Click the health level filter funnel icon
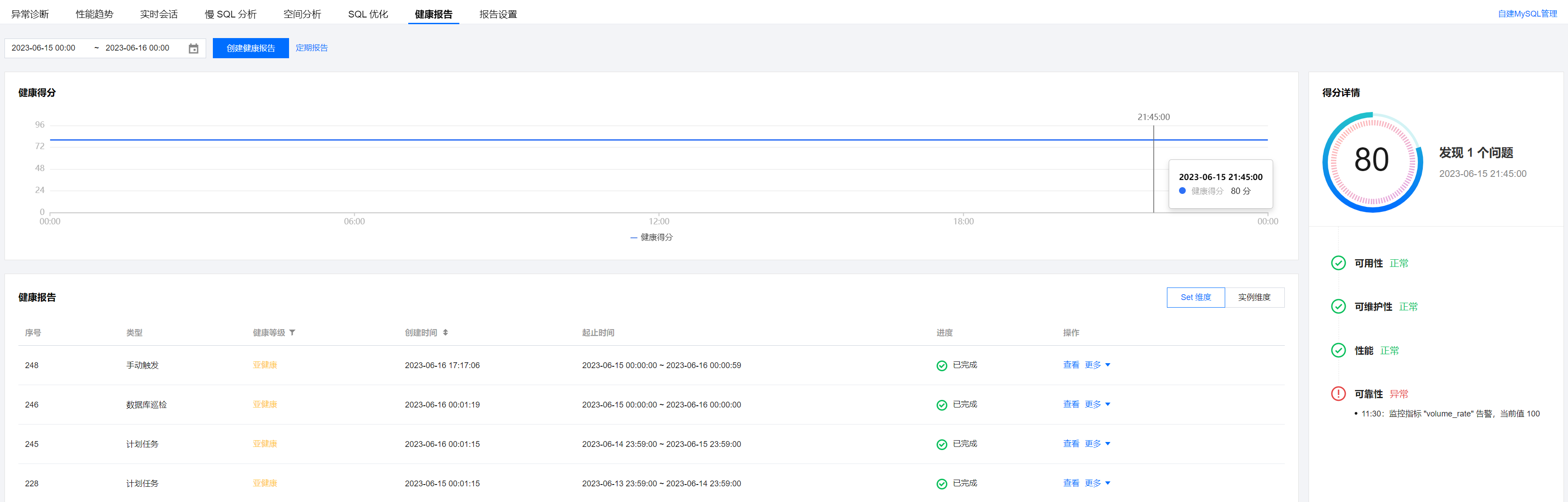The height and width of the screenshot is (502, 1568). [292, 332]
